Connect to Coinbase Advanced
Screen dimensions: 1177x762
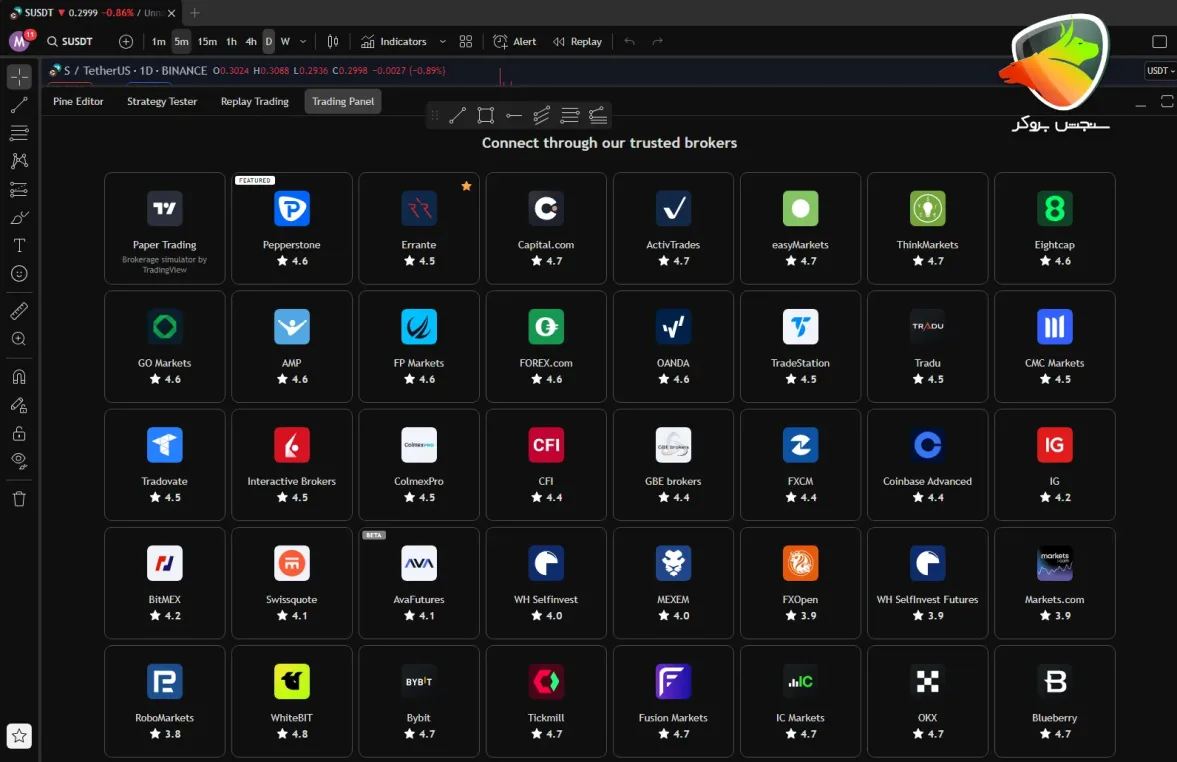point(927,465)
